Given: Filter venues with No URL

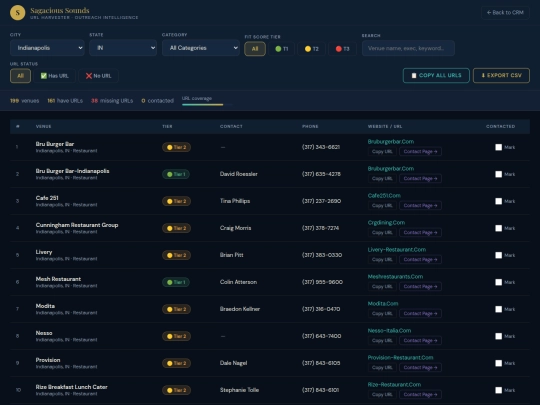Looking at the screenshot, I should click(x=98, y=76).
